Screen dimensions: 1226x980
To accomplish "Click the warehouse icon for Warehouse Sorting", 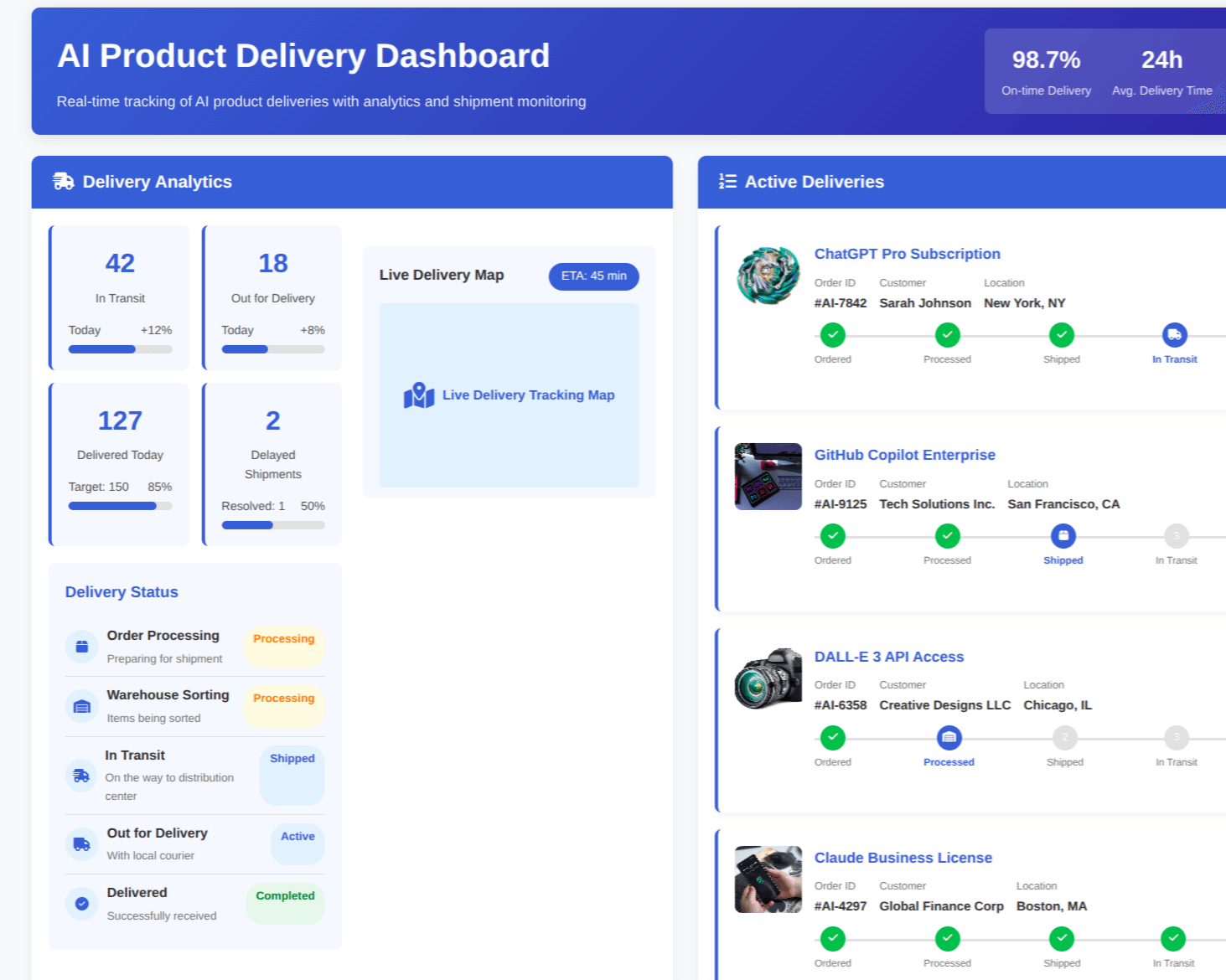I will click(x=82, y=706).
